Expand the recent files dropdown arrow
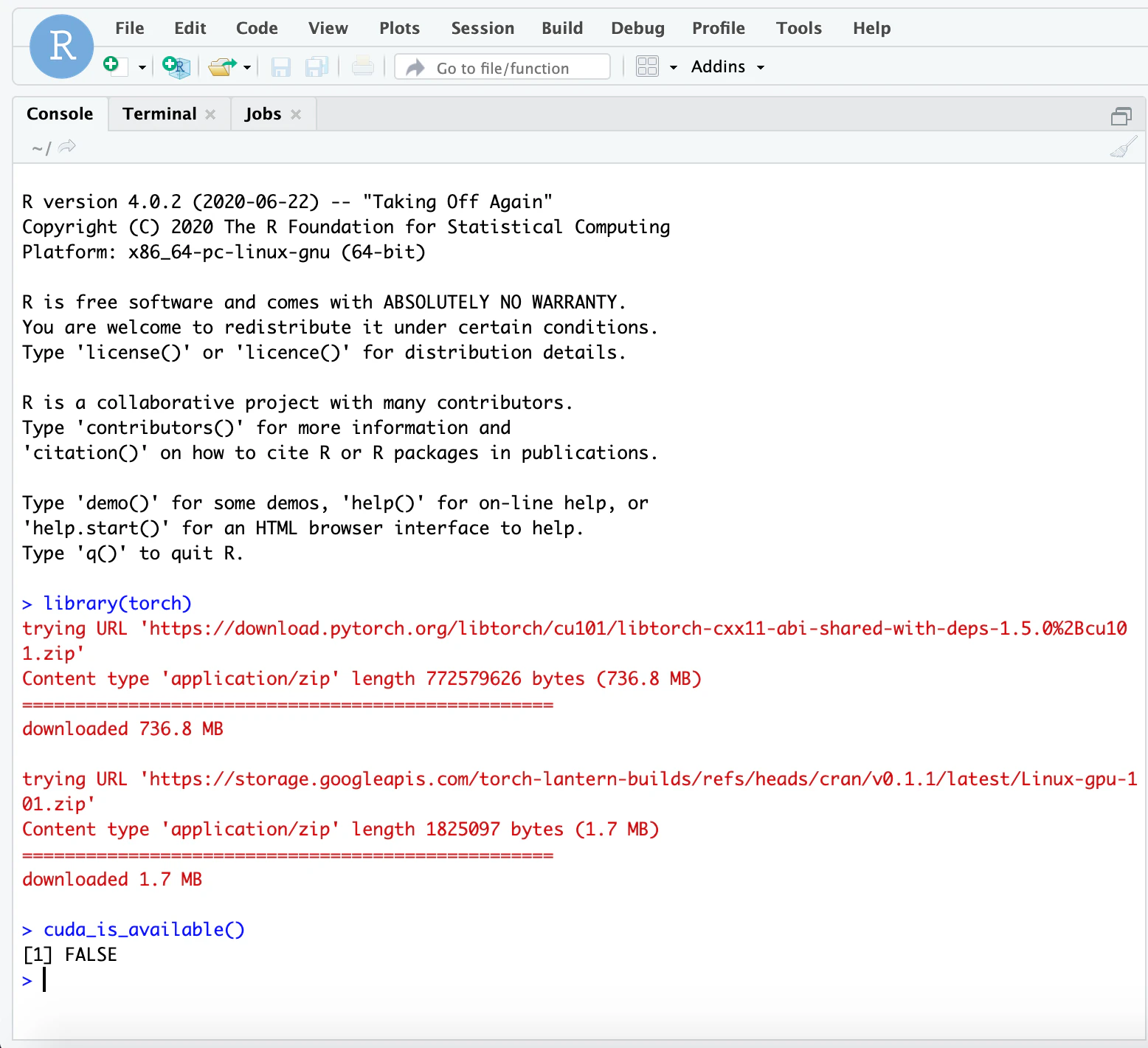 (247, 68)
